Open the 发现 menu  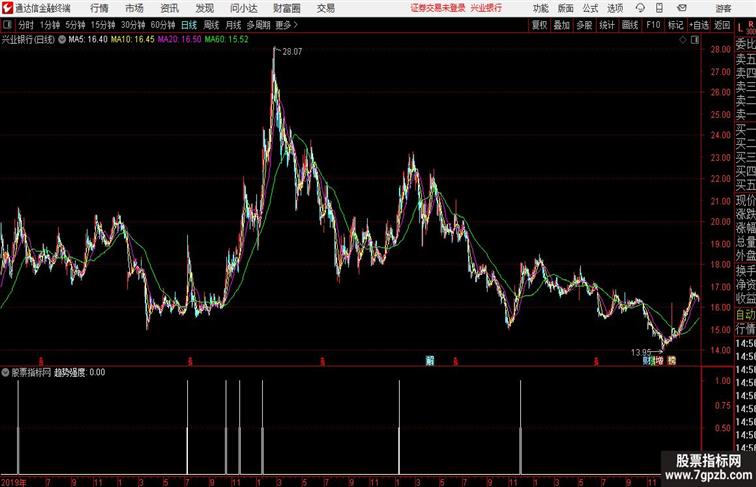click(x=204, y=8)
